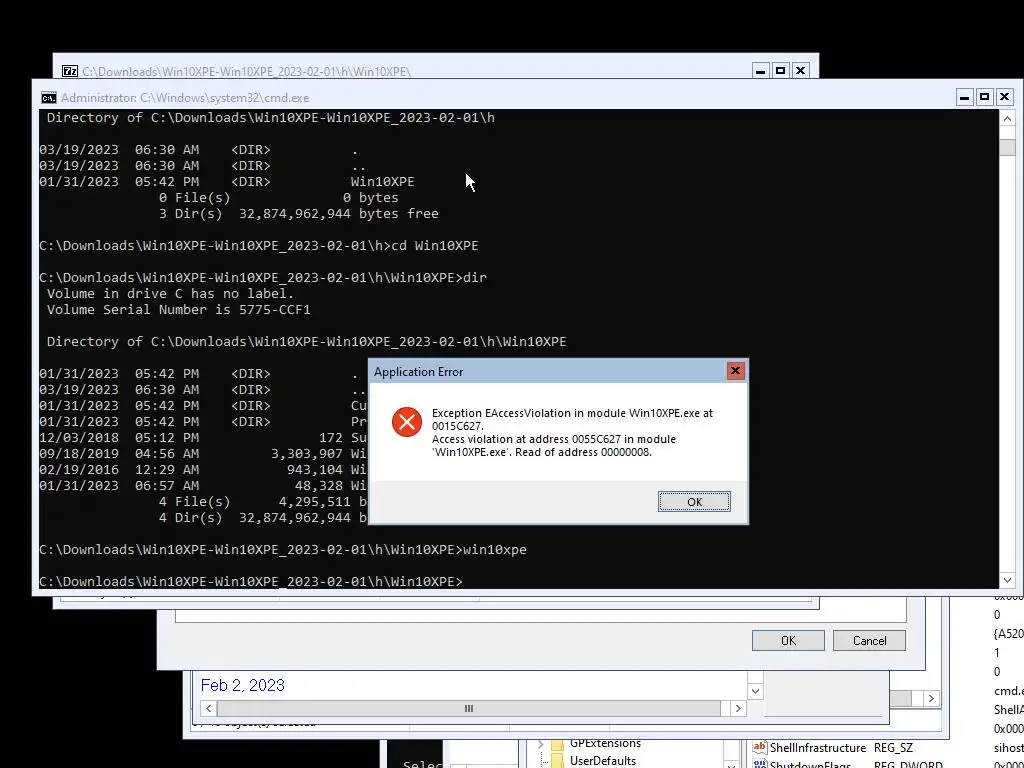
Task: Expand the GPExtensions registry key
Action: [x=540, y=744]
